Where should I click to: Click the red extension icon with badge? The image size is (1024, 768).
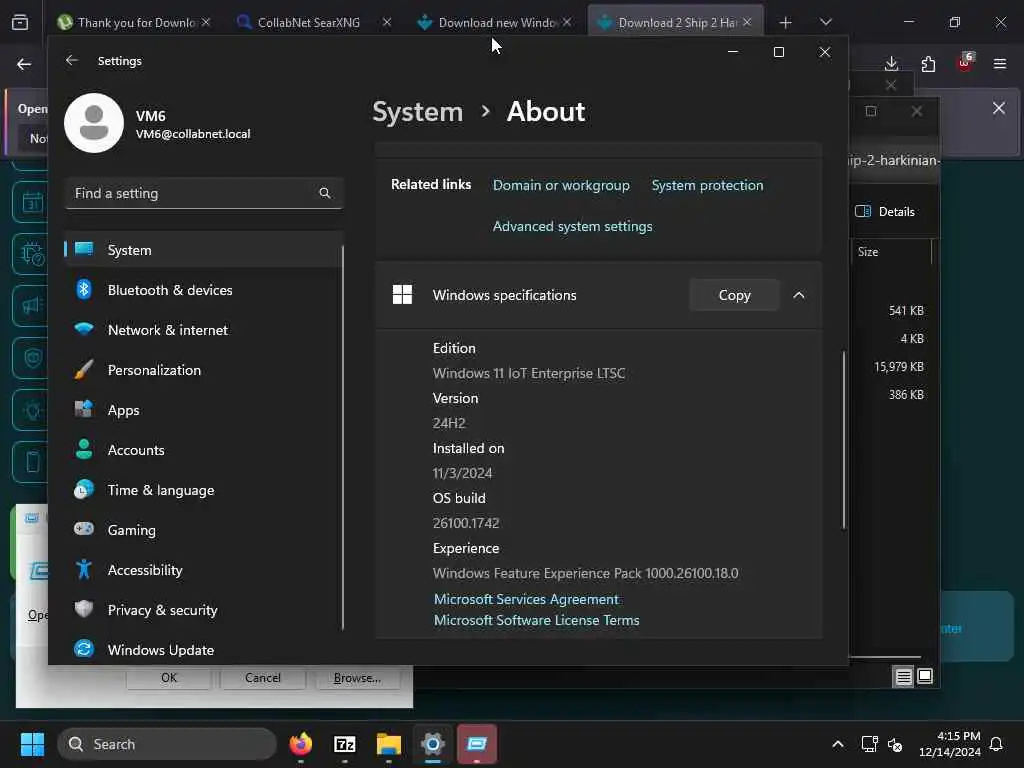965,62
